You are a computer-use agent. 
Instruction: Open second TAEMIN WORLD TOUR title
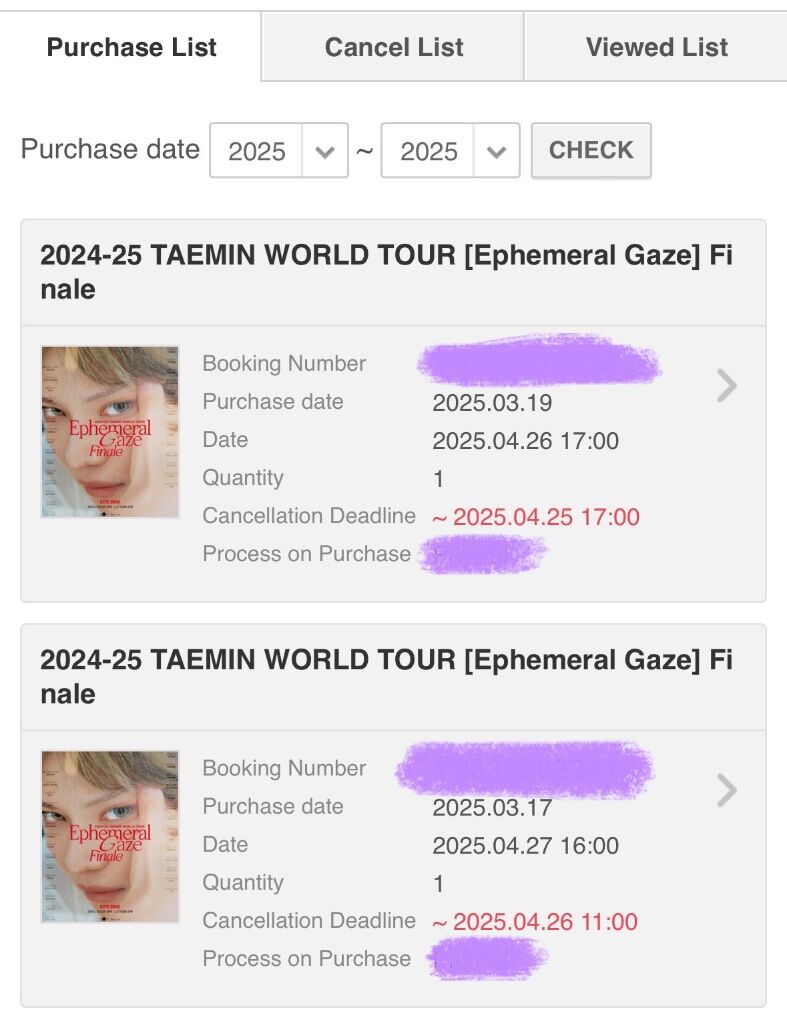click(387, 677)
